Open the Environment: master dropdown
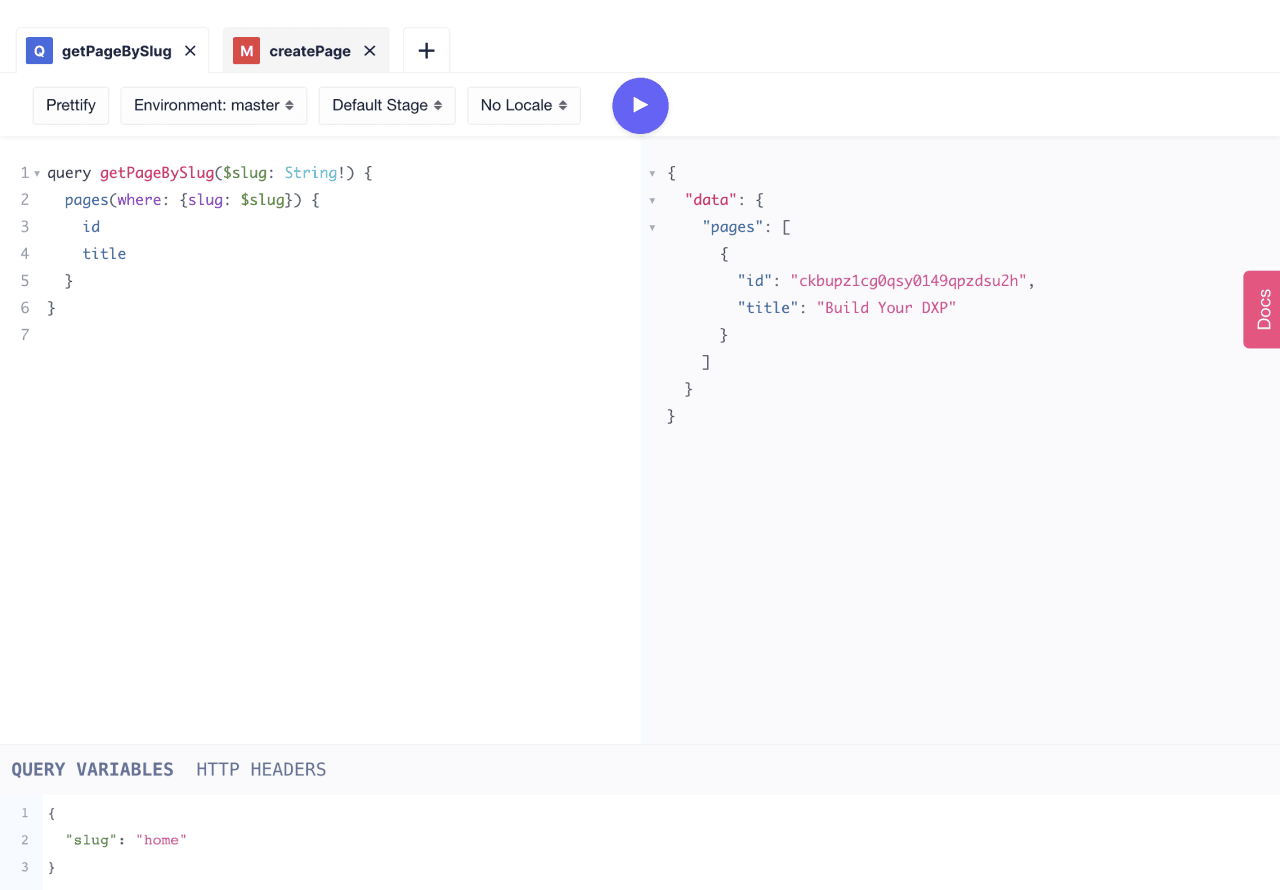The width and height of the screenshot is (1280, 890). (x=213, y=105)
